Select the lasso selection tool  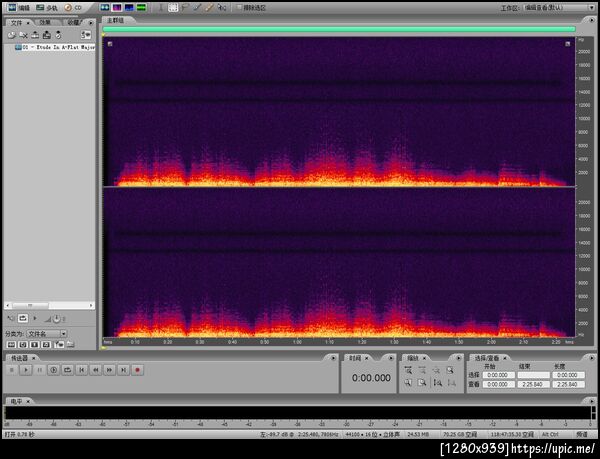185,7
